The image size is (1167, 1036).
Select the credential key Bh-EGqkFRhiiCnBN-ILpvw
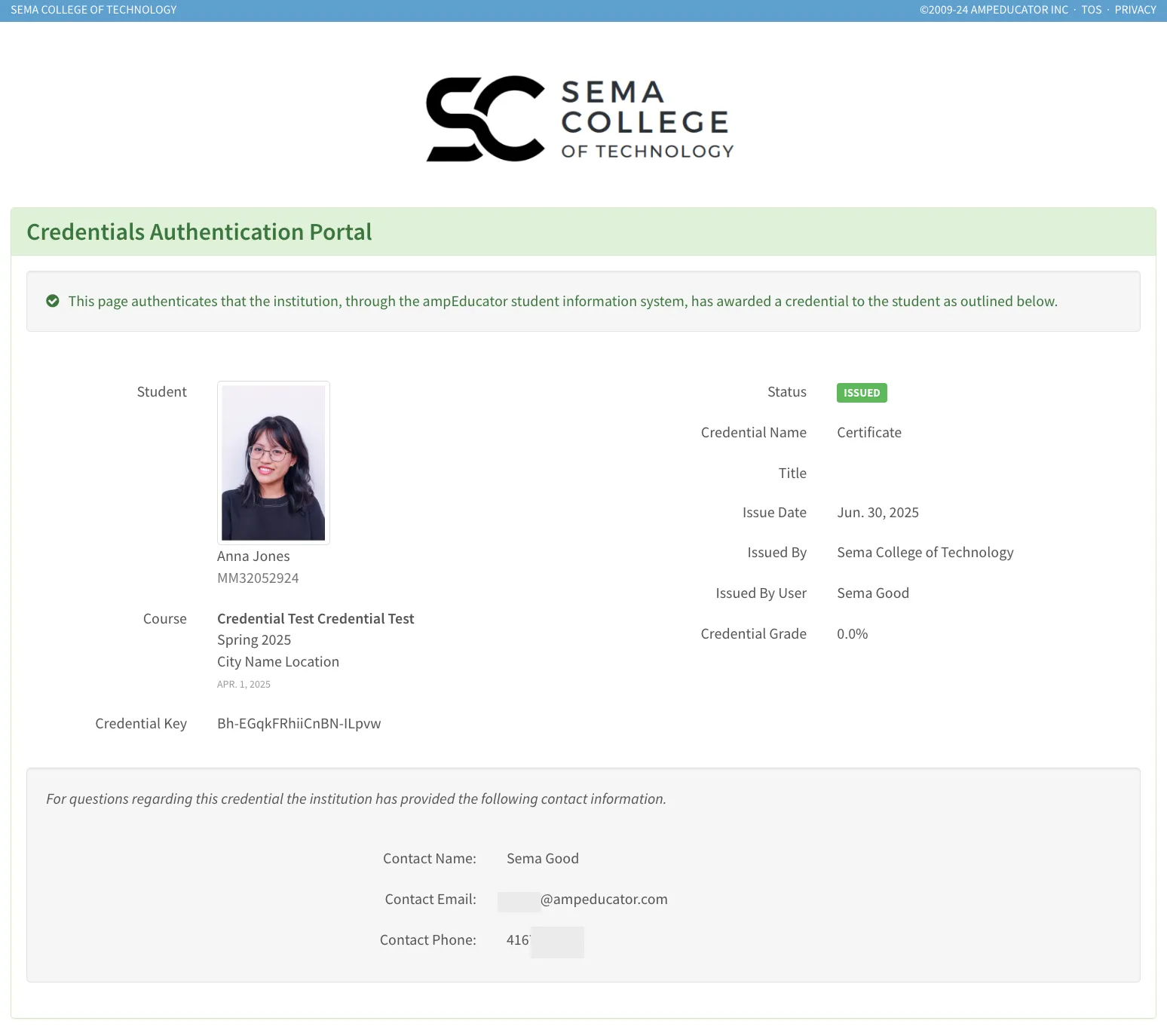click(299, 724)
